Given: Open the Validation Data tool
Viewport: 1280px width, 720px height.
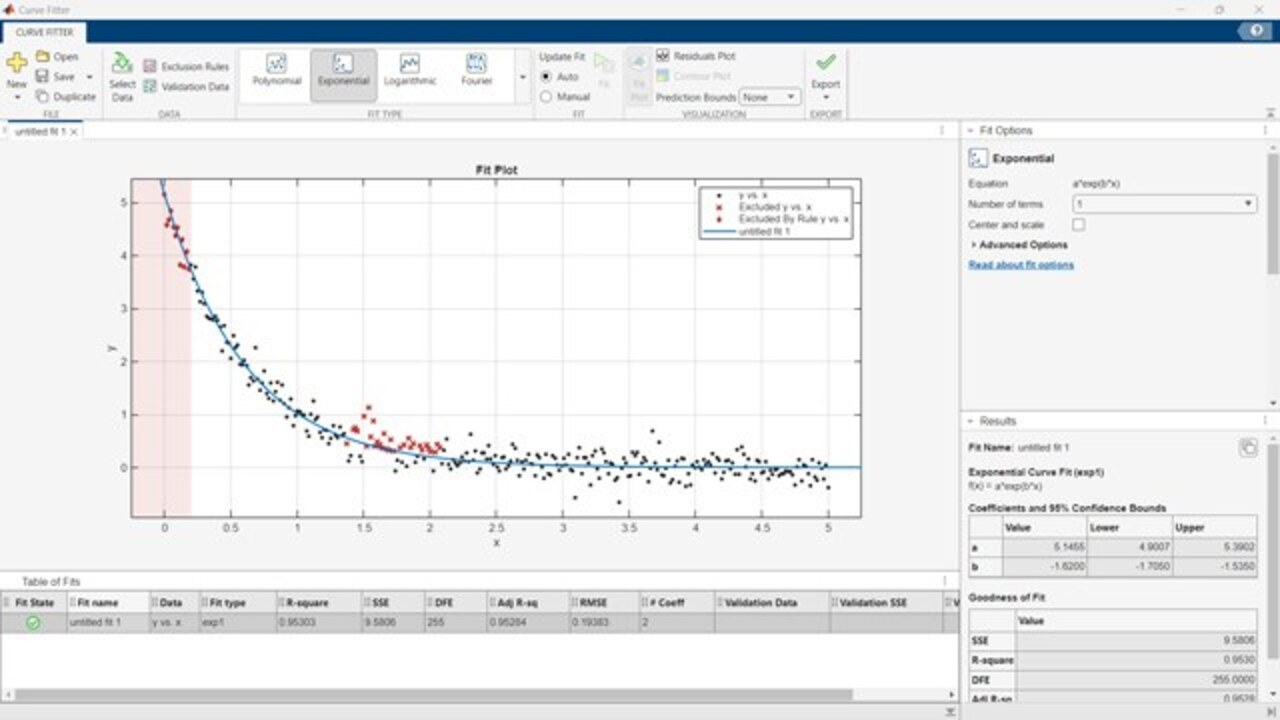Looking at the screenshot, I should pos(186,87).
